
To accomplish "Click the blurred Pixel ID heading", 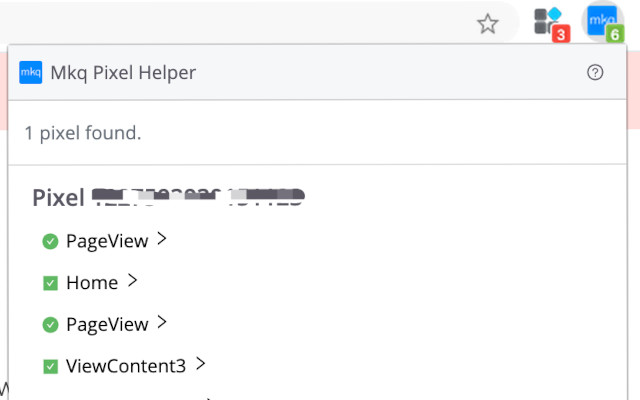I will 168,197.
